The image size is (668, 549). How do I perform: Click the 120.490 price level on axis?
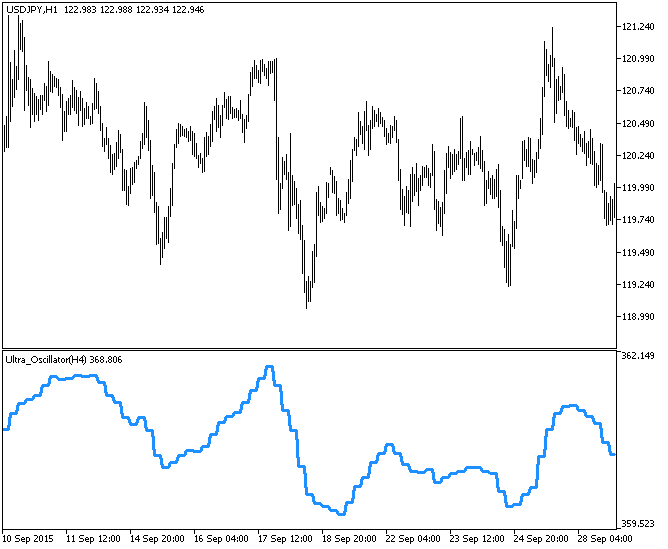[637, 123]
